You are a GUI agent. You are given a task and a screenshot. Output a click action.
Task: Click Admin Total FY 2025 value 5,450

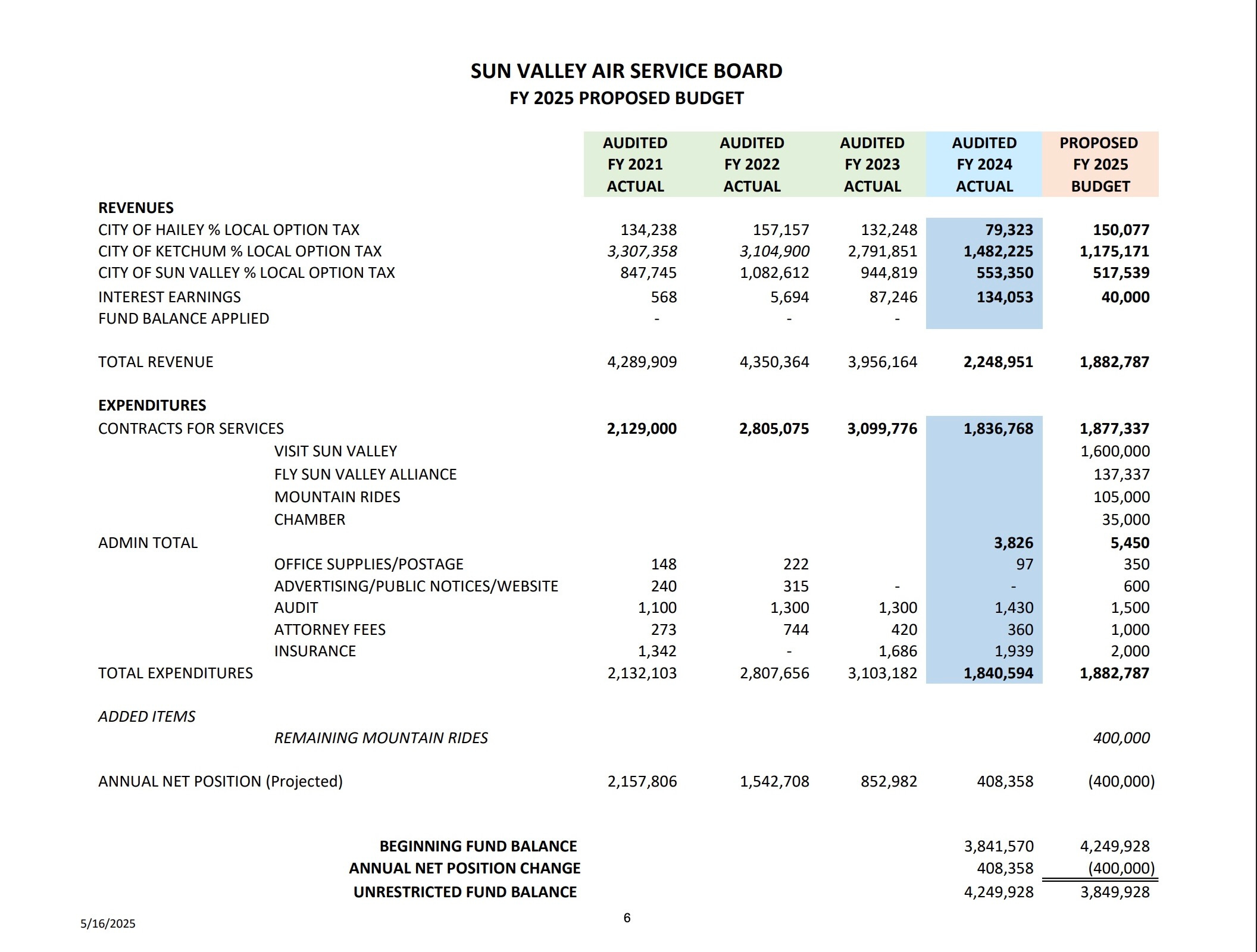click(1130, 543)
